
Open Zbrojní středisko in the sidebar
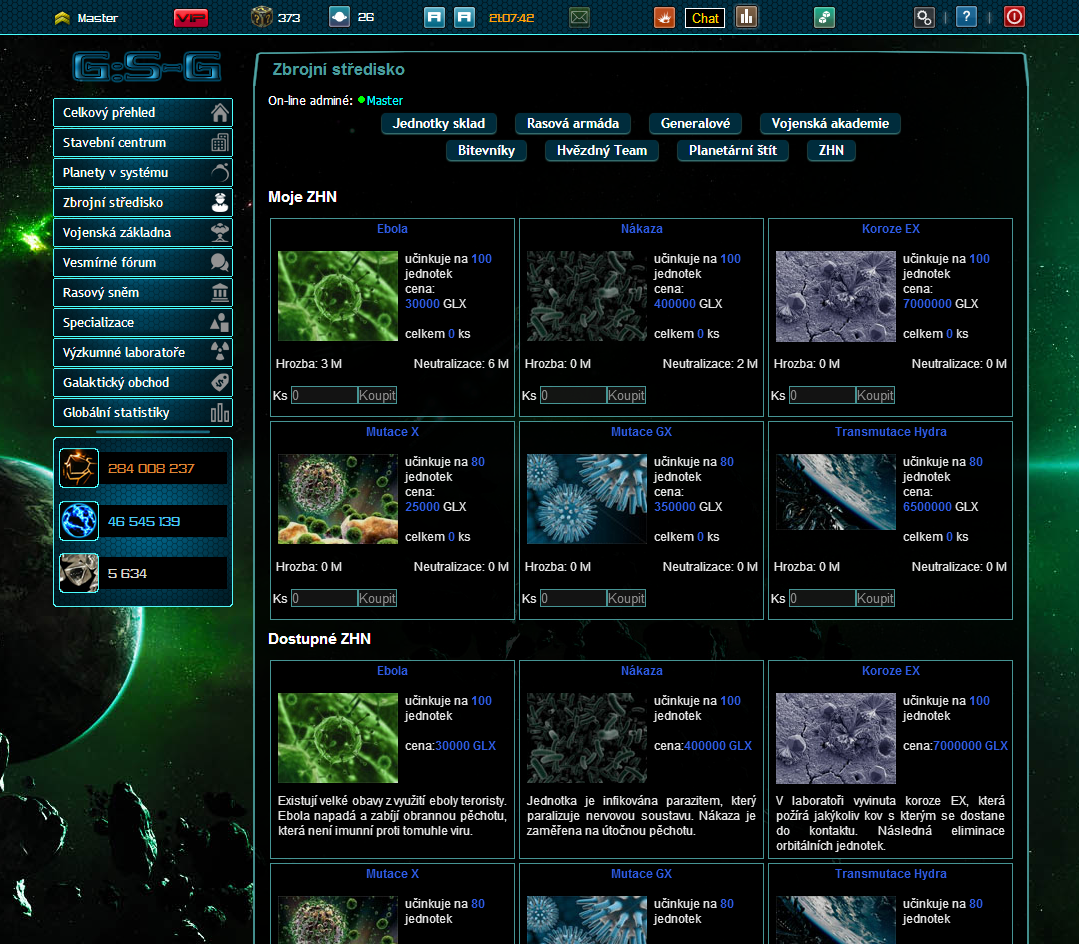(x=143, y=202)
